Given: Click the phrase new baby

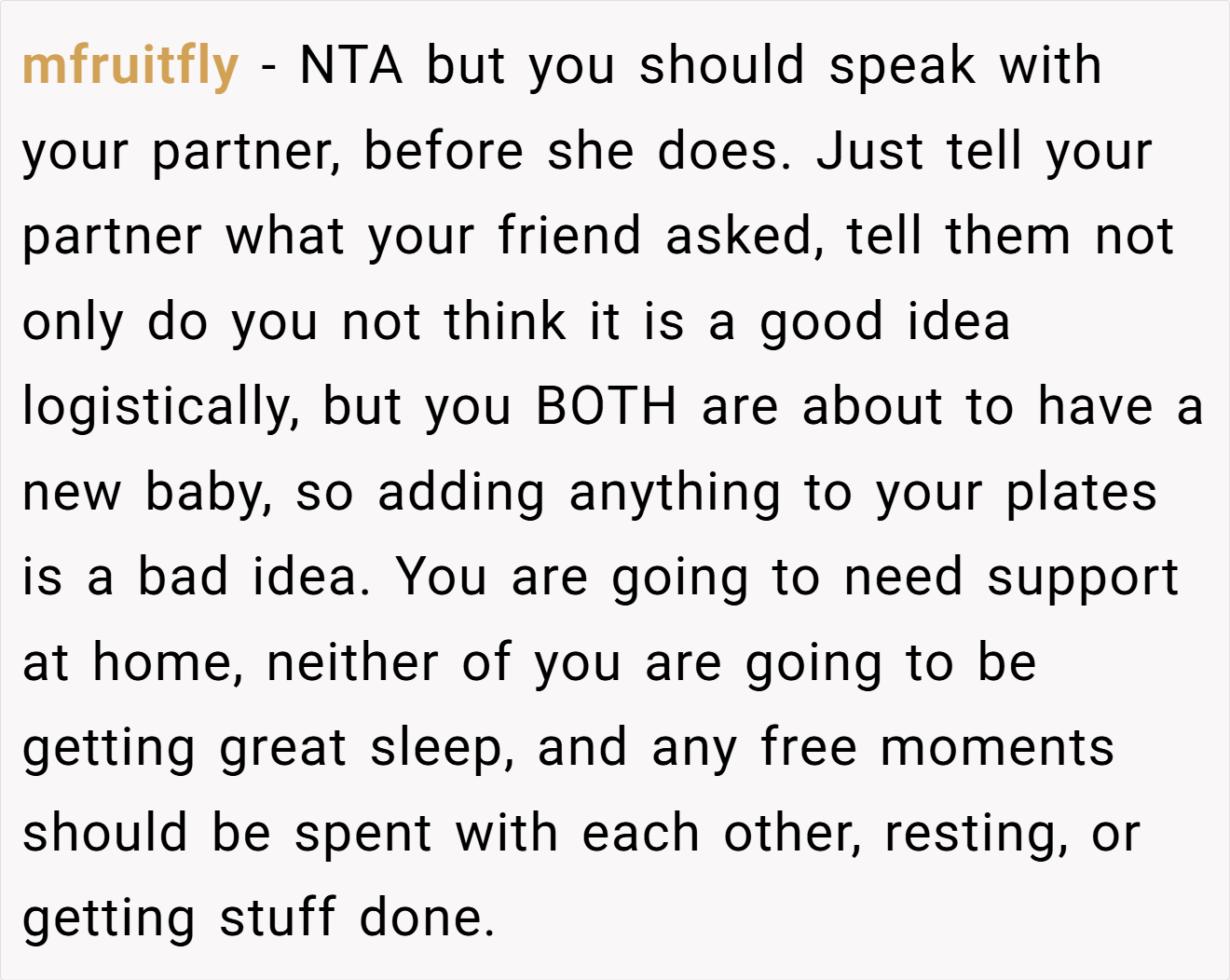Looking at the screenshot, I should click(147, 495).
